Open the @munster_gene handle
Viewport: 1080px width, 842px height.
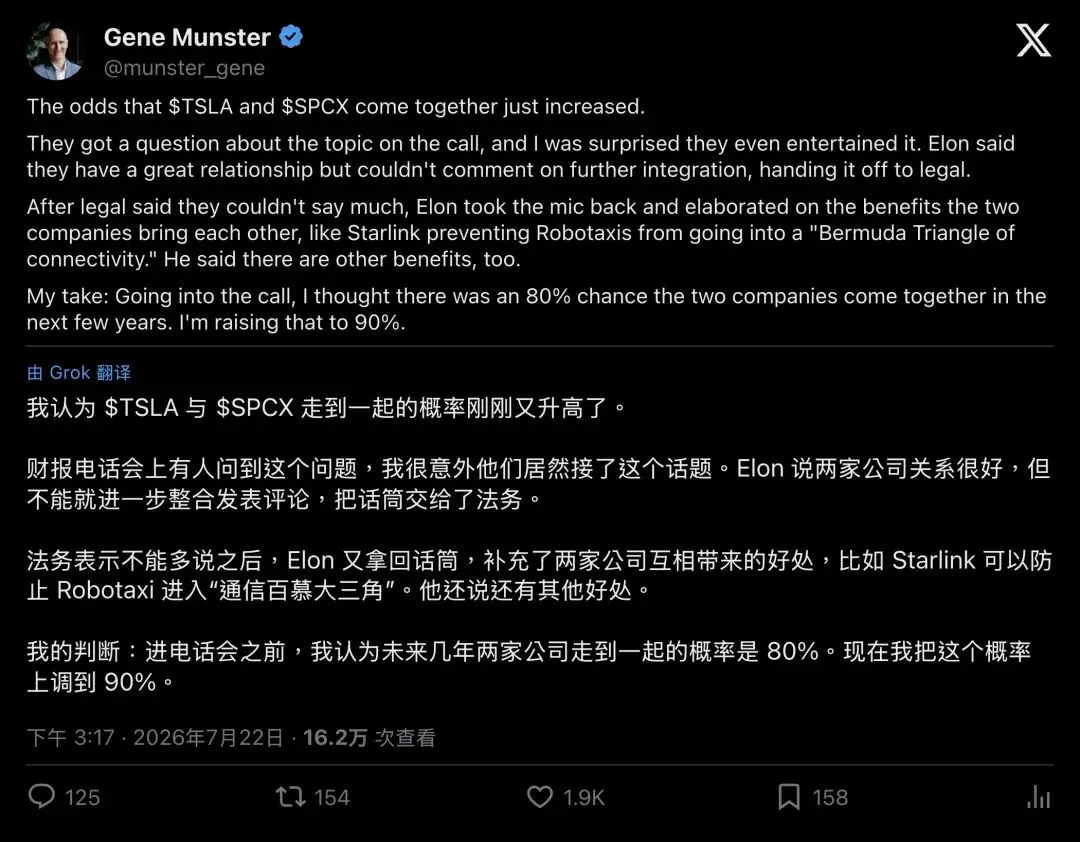click(185, 68)
